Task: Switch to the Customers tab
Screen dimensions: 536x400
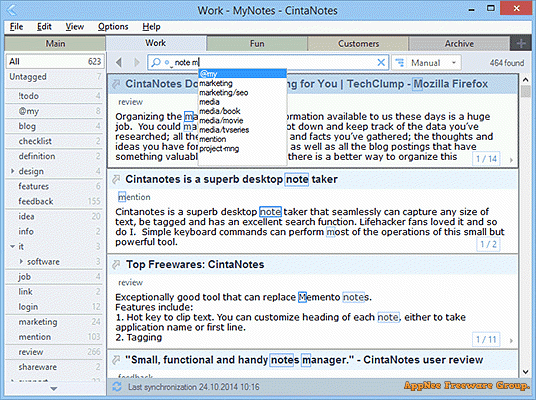Action: click(x=358, y=43)
